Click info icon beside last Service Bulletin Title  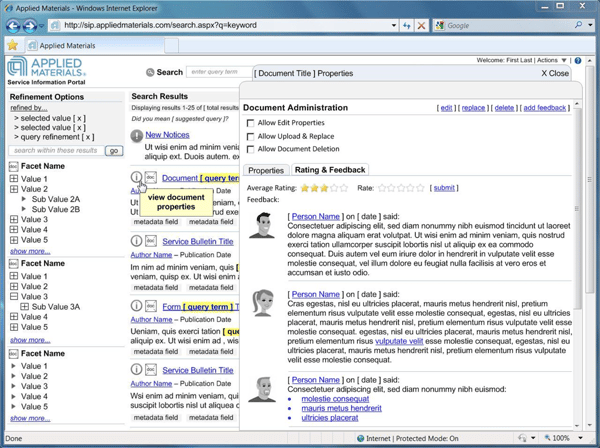[136, 369]
